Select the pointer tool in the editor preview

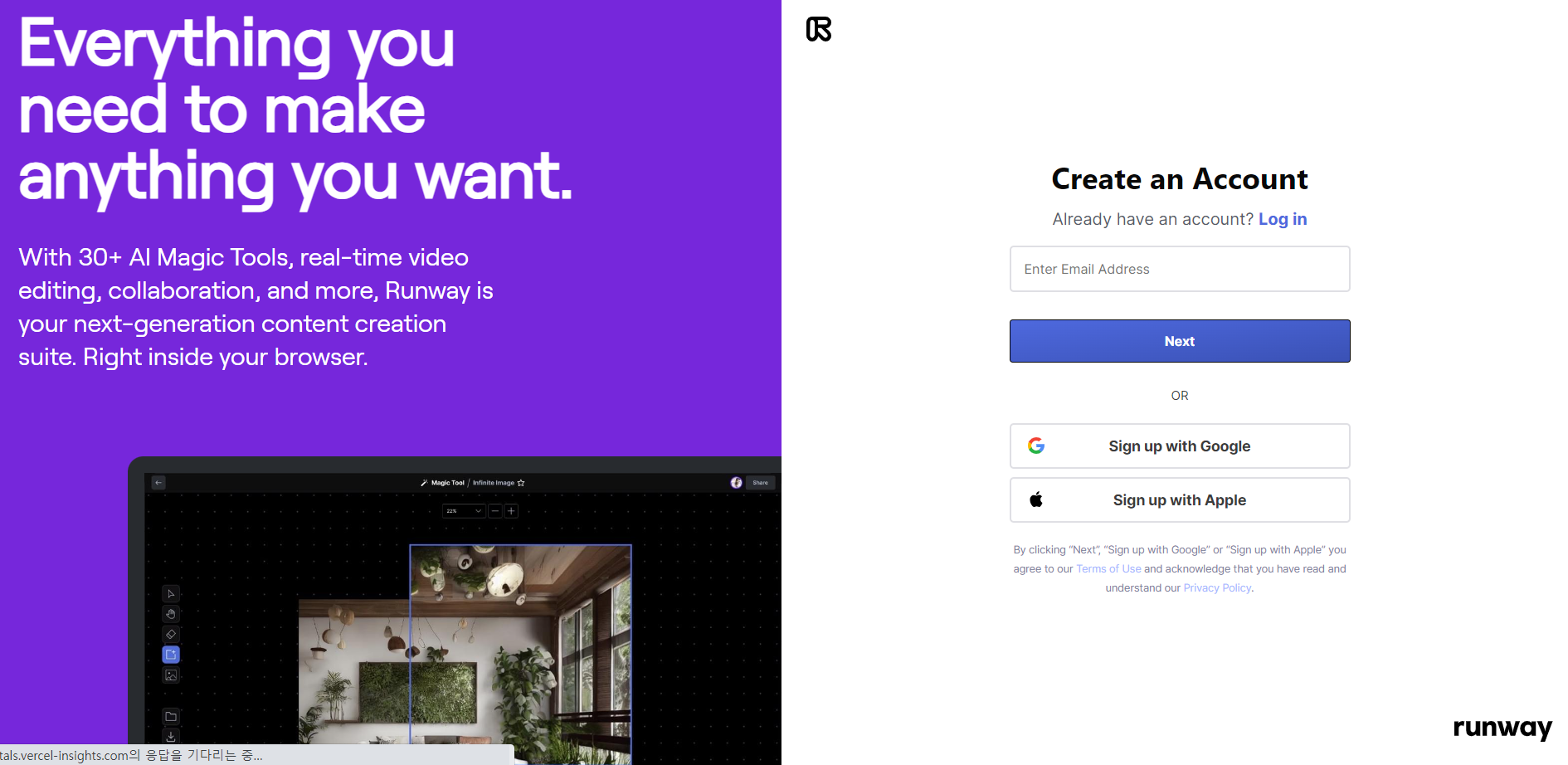point(171,594)
